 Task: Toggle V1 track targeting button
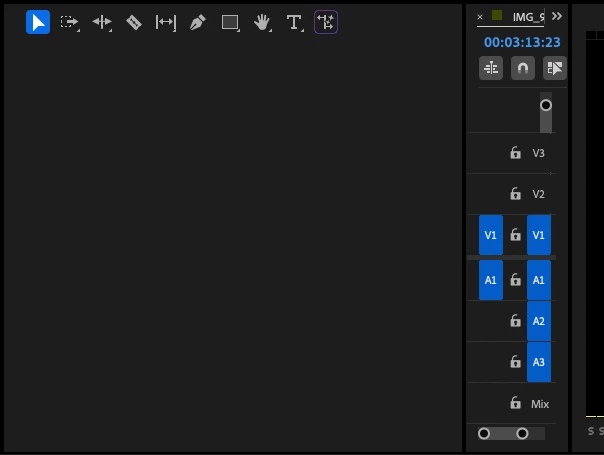click(x=539, y=235)
